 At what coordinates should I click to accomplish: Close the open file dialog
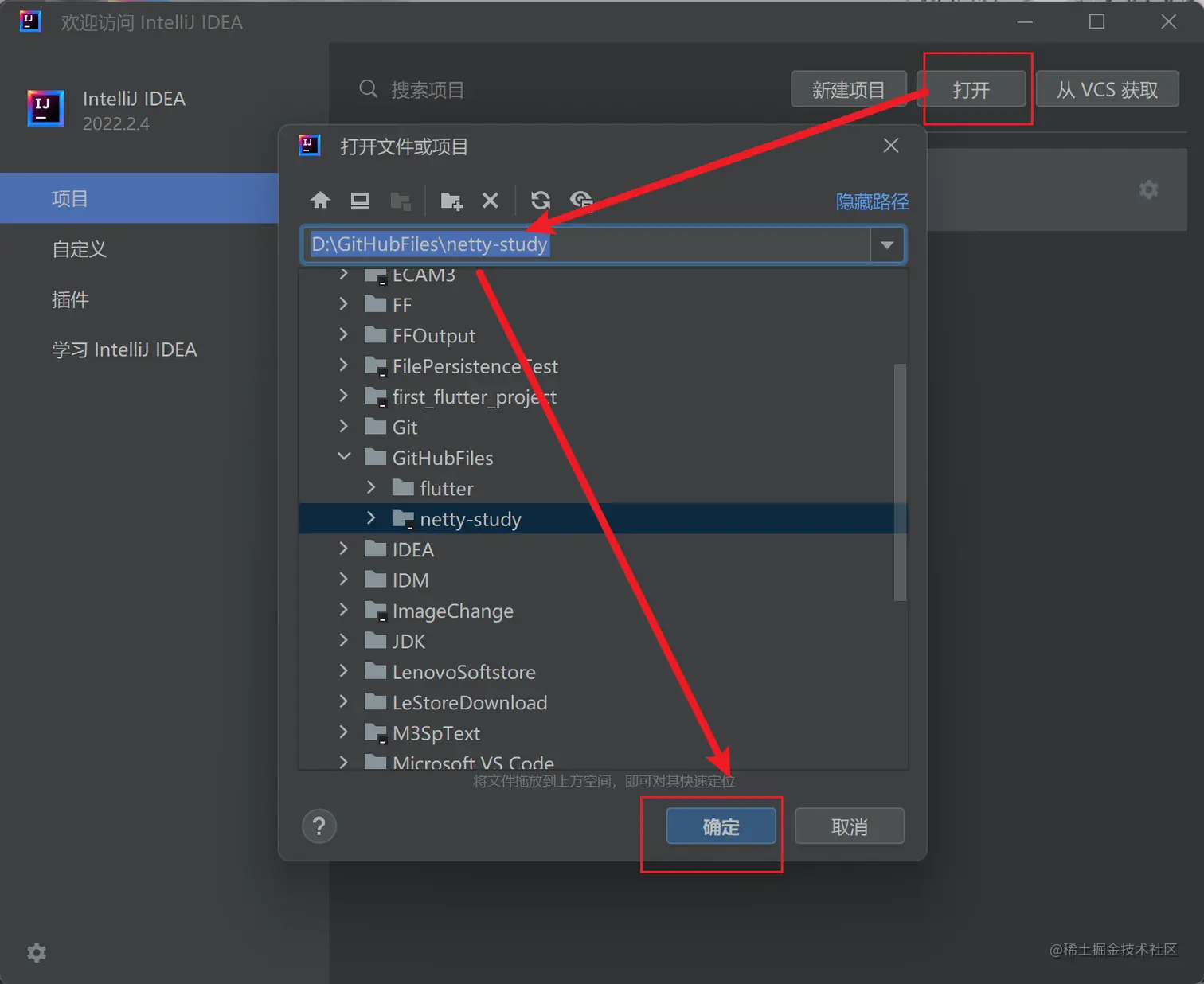tap(891, 146)
